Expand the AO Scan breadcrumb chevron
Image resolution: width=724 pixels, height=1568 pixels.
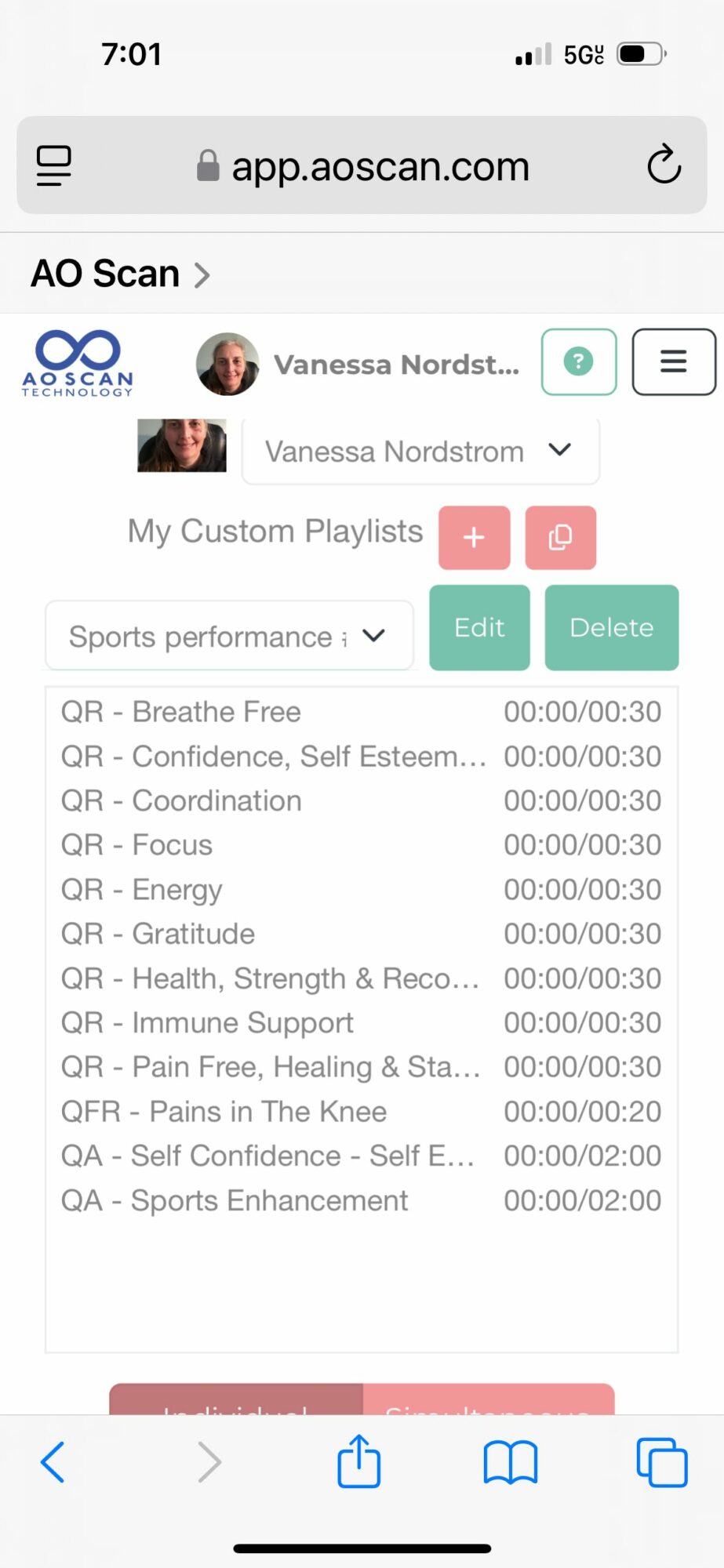coord(202,275)
